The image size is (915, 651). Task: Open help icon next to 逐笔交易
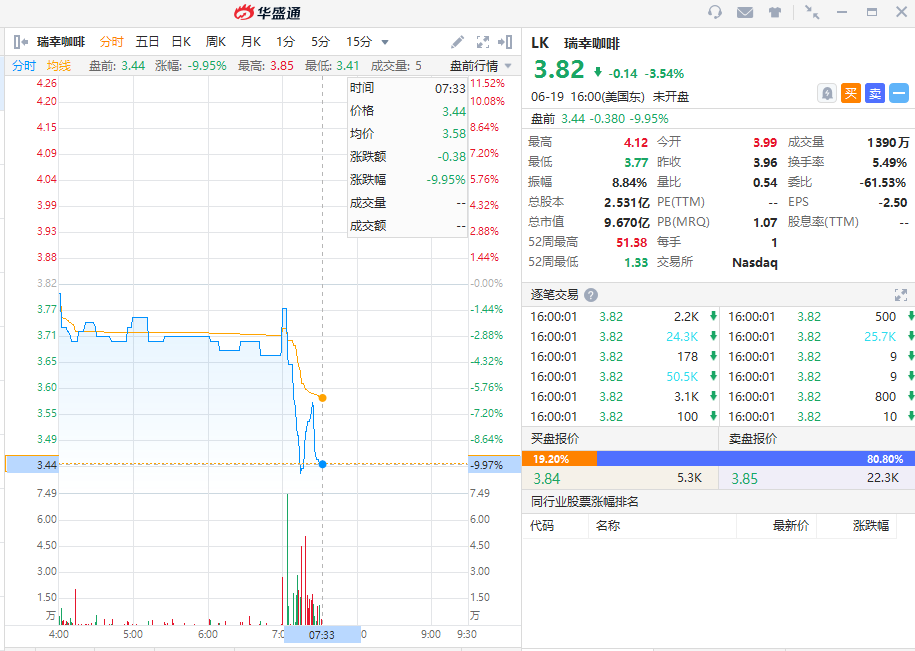[591, 295]
